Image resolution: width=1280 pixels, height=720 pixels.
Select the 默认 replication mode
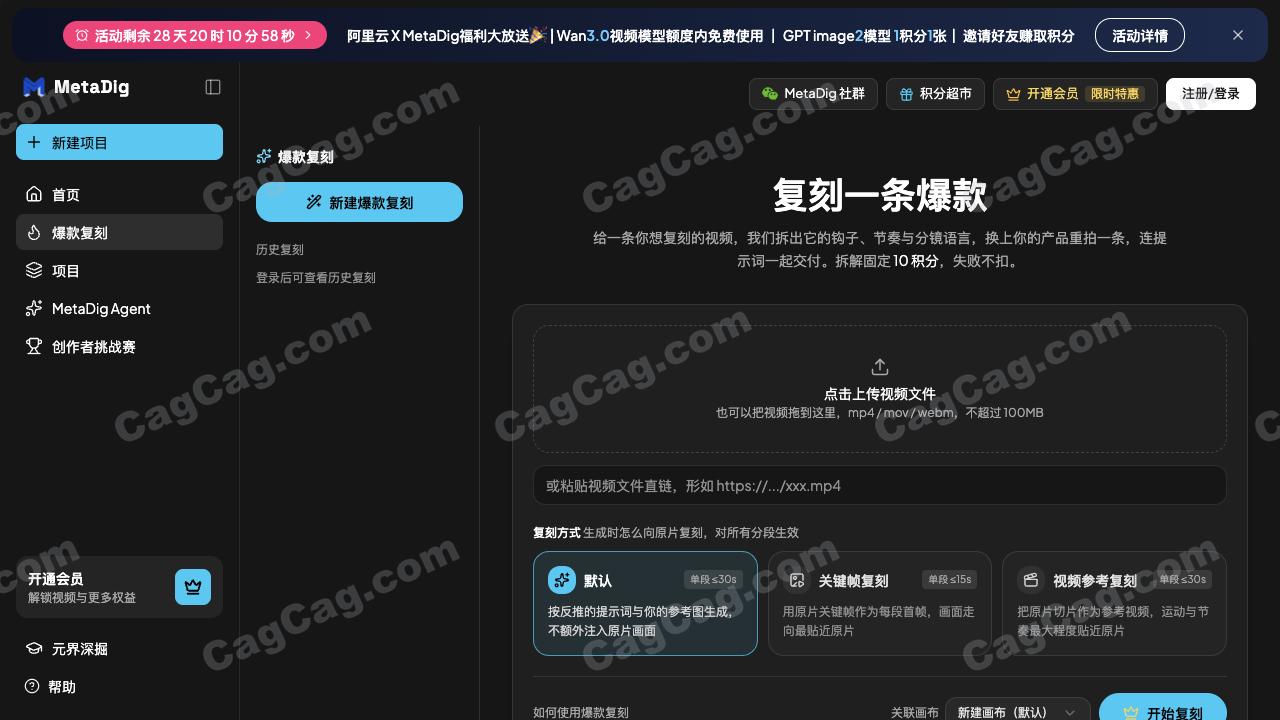tap(645, 603)
